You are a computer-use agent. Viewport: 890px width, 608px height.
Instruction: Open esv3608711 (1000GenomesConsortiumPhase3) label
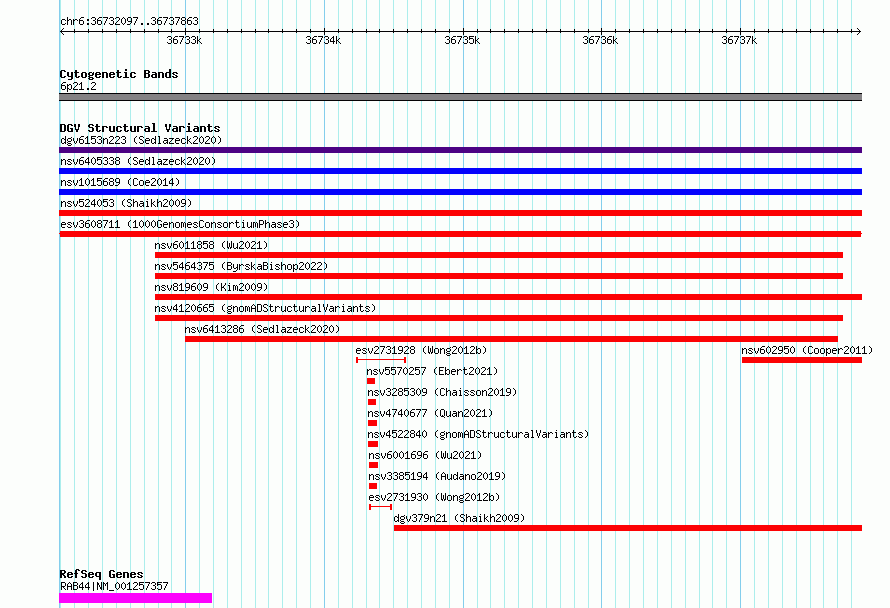pyautogui.click(x=180, y=224)
